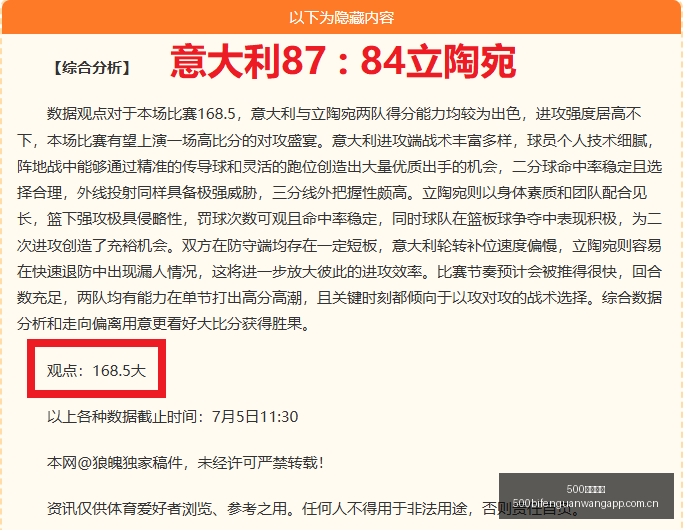Click the phrase "罚球次数可观且命中率稳定"

pos(287,219)
